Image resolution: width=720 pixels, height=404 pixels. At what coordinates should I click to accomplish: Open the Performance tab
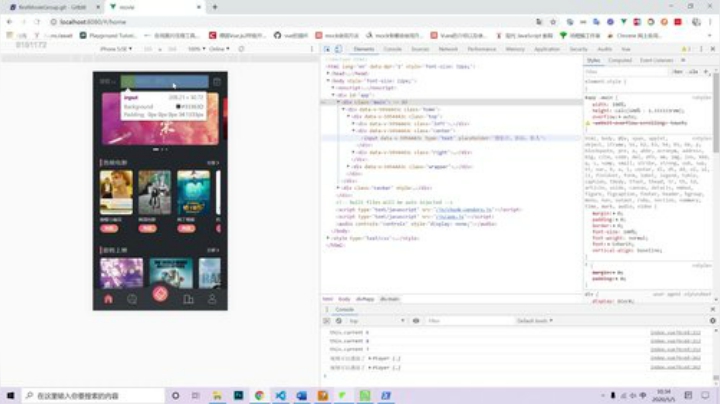pyautogui.click(x=482, y=49)
